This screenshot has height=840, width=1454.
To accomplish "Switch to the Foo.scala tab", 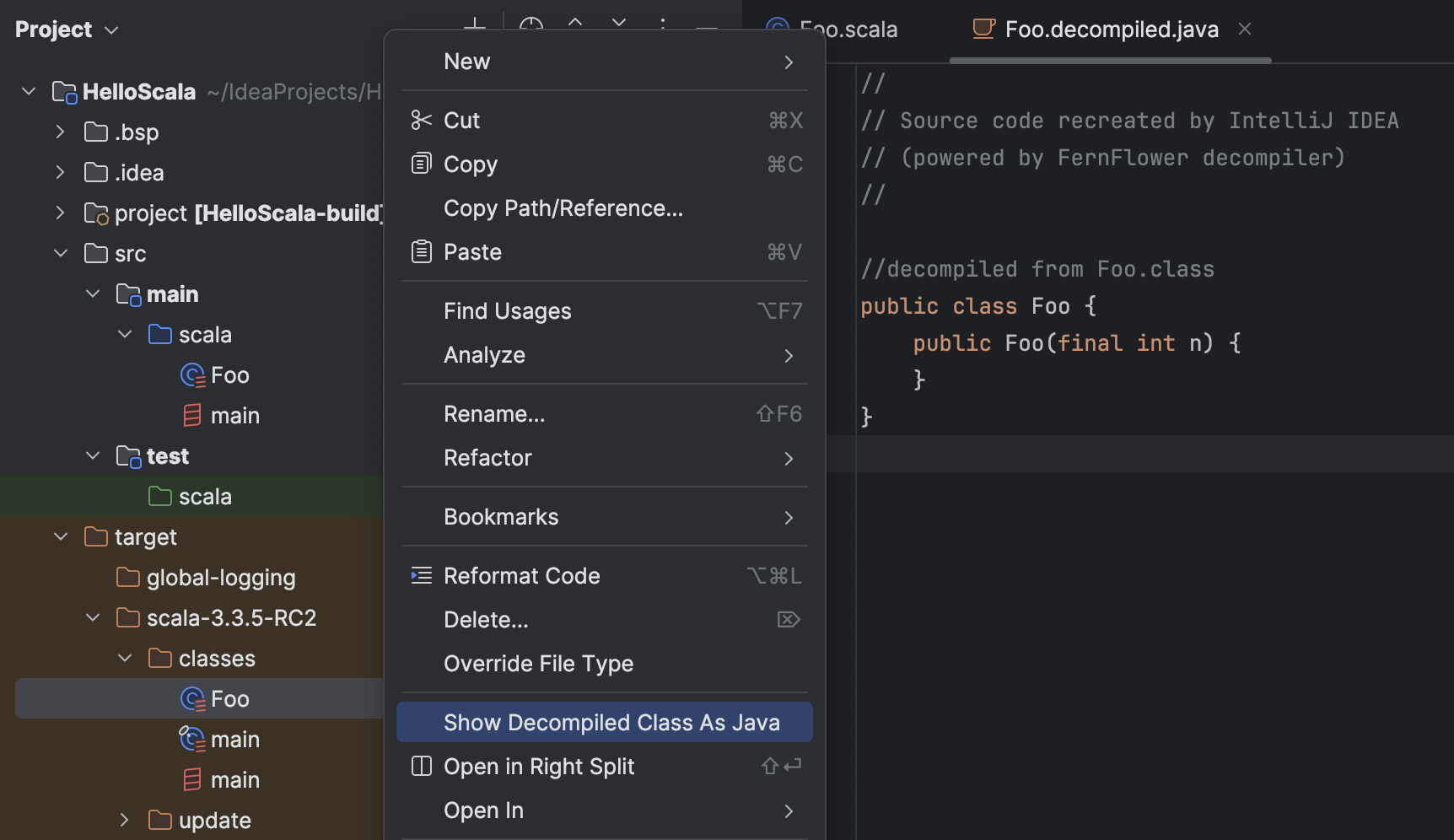I will click(848, 29).
